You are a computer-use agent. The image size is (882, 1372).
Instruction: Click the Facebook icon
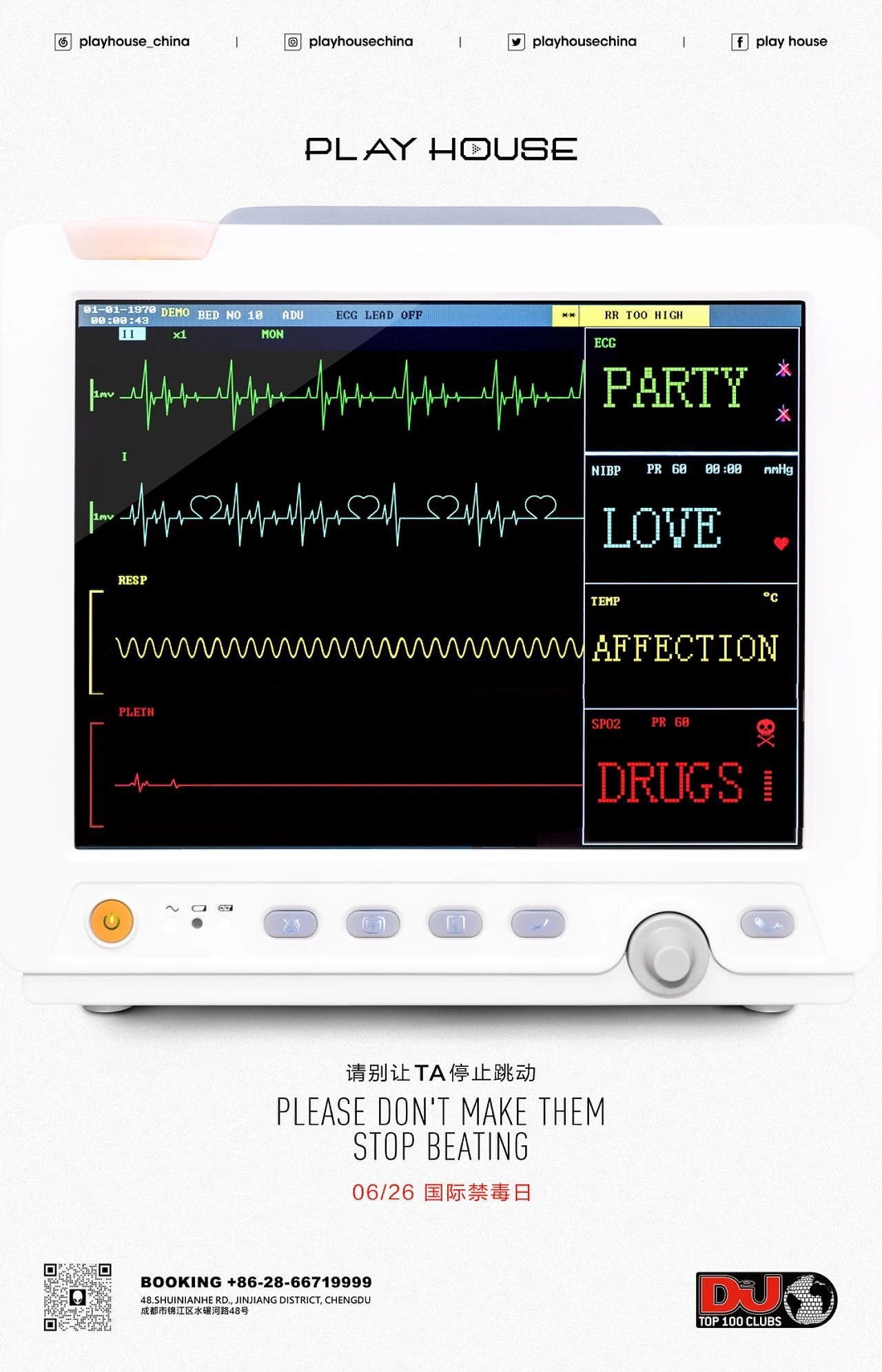[x=739, y=42]
